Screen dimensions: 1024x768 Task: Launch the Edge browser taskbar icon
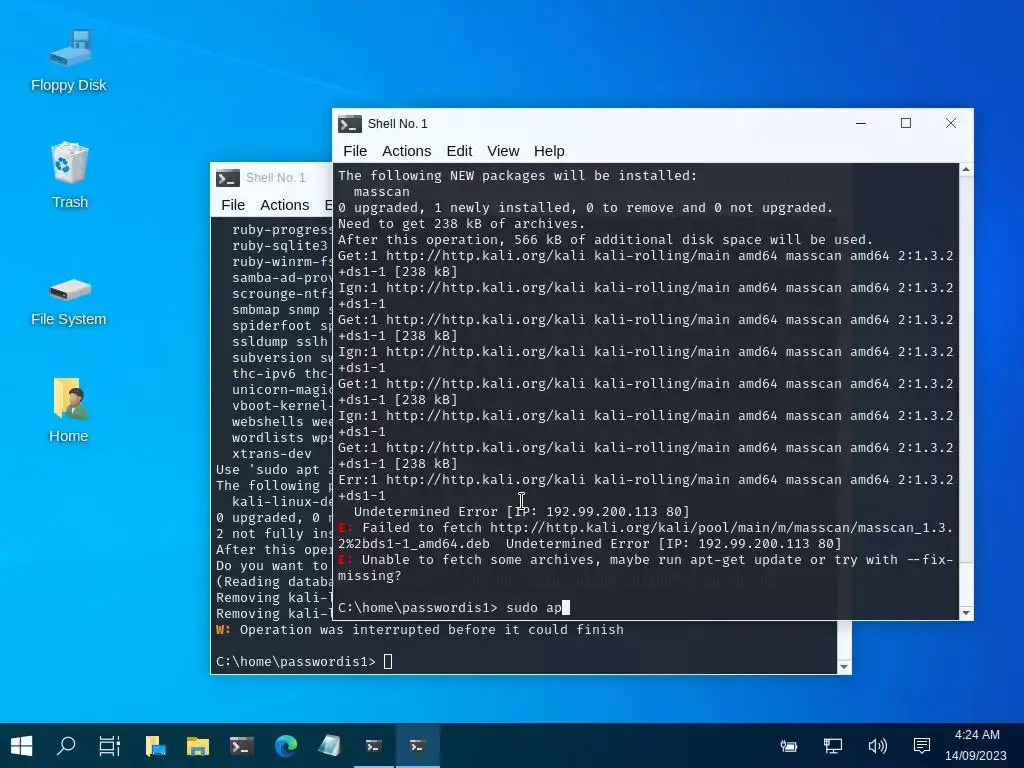point(285,746)
